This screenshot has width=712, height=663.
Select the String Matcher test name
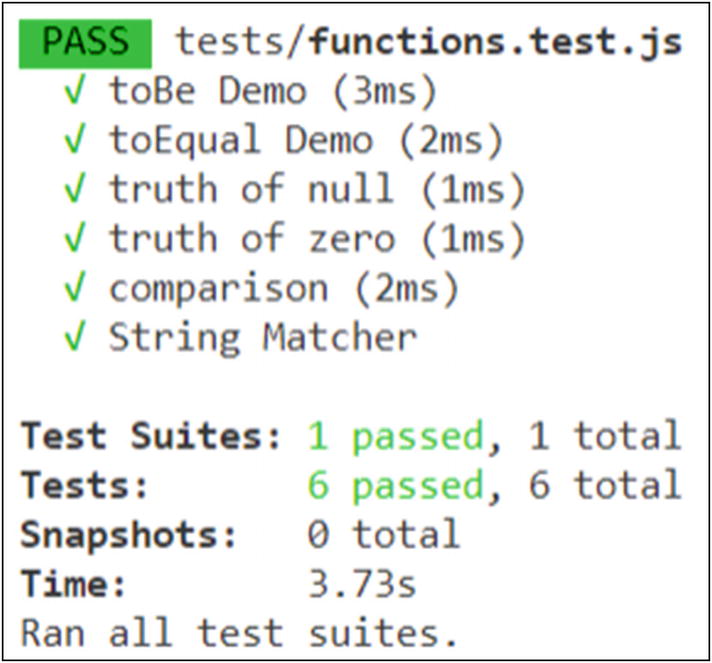(x=262, y=337)
